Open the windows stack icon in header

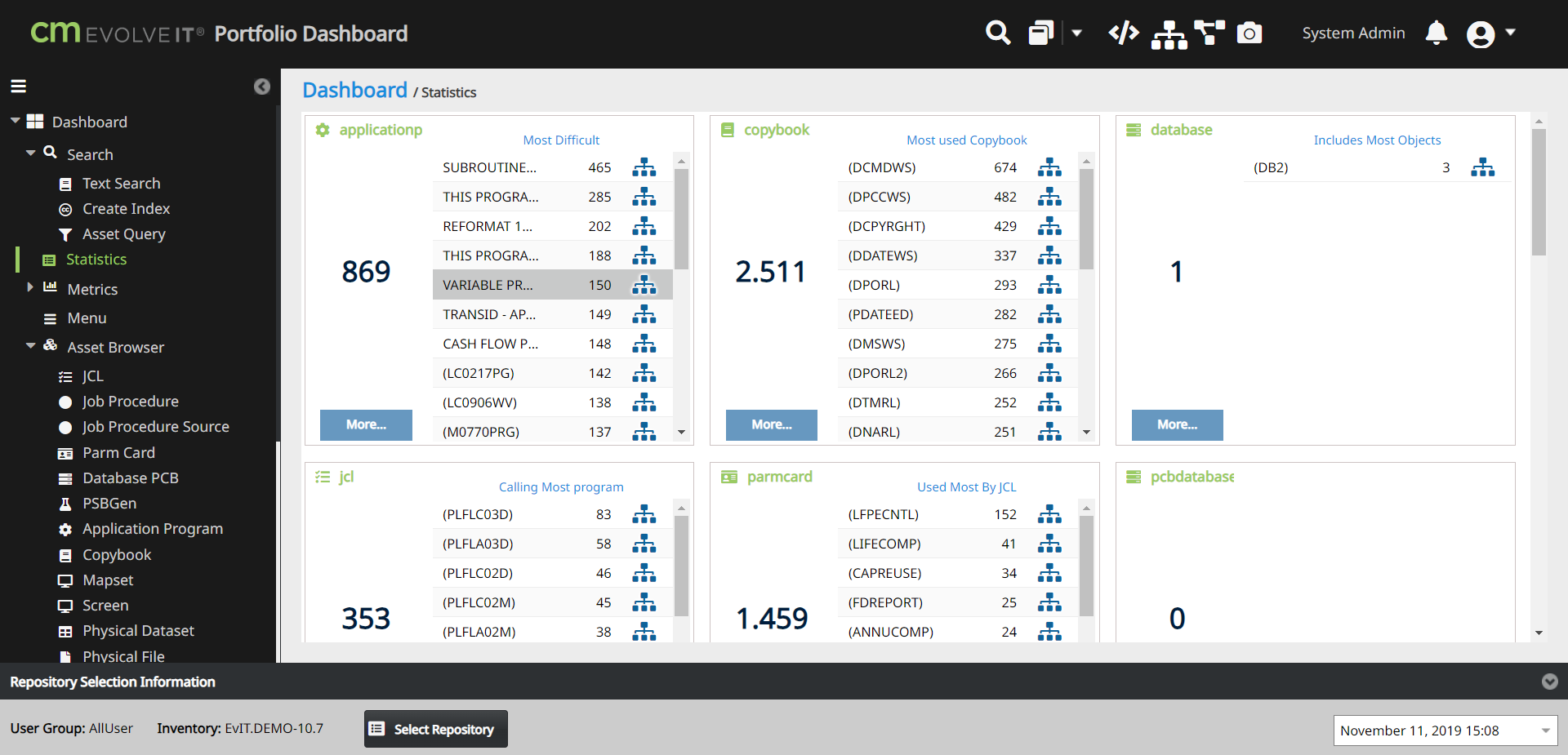pyautogui.click(x=1041, y=33)
